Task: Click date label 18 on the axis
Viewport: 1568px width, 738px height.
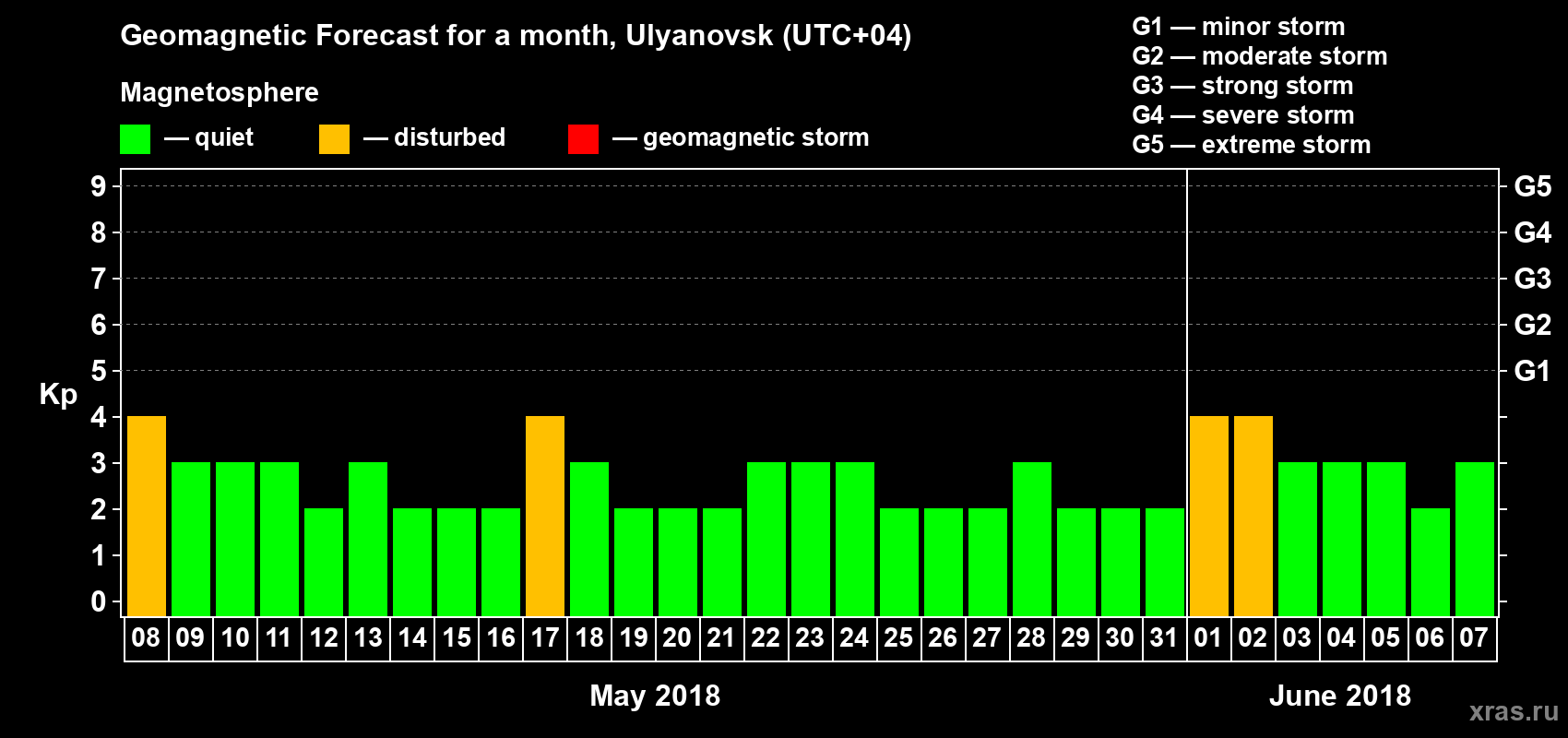Action: 588,637
